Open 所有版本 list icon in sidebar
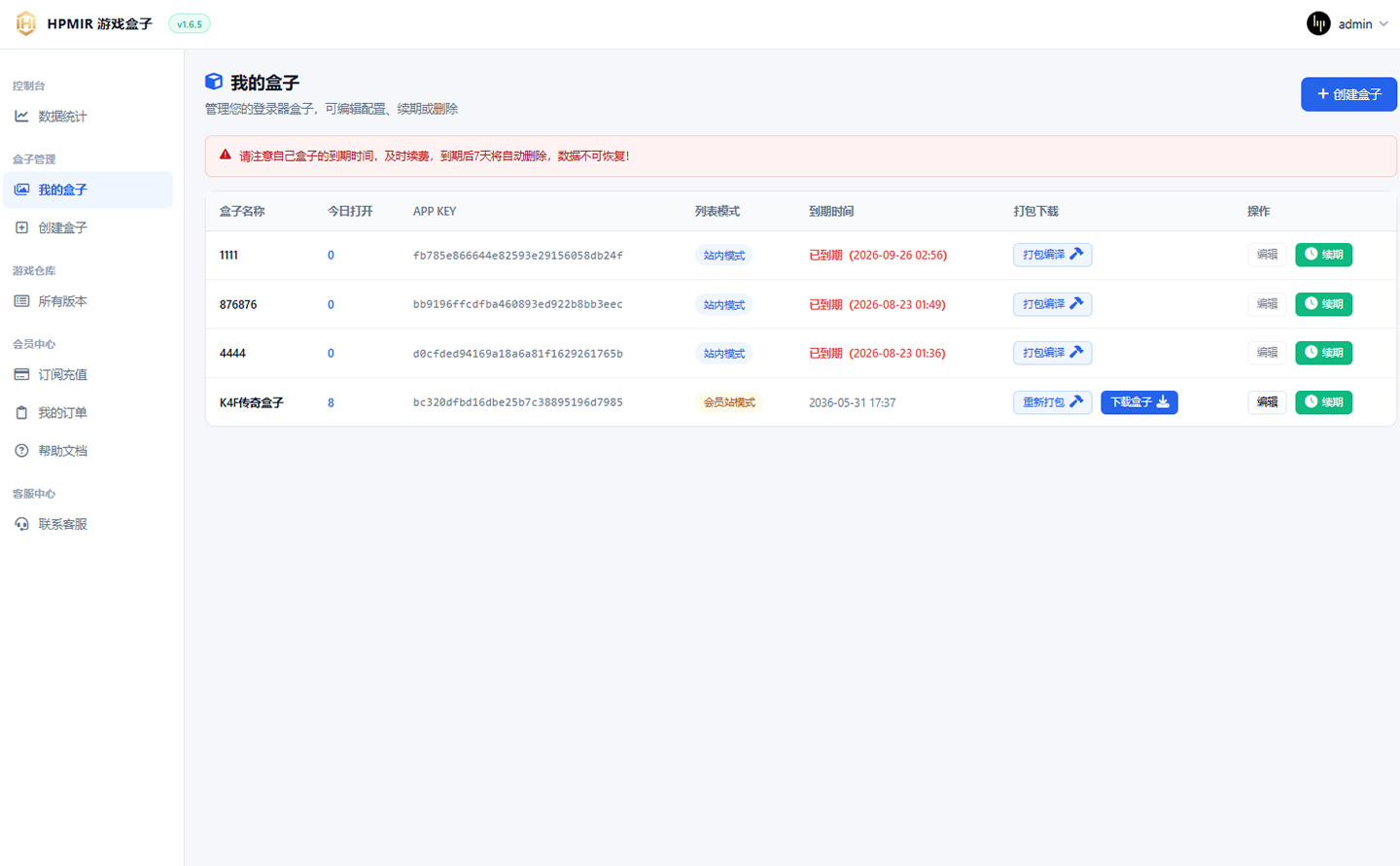This screenshot has width=1400, height=866. point(21,301)
